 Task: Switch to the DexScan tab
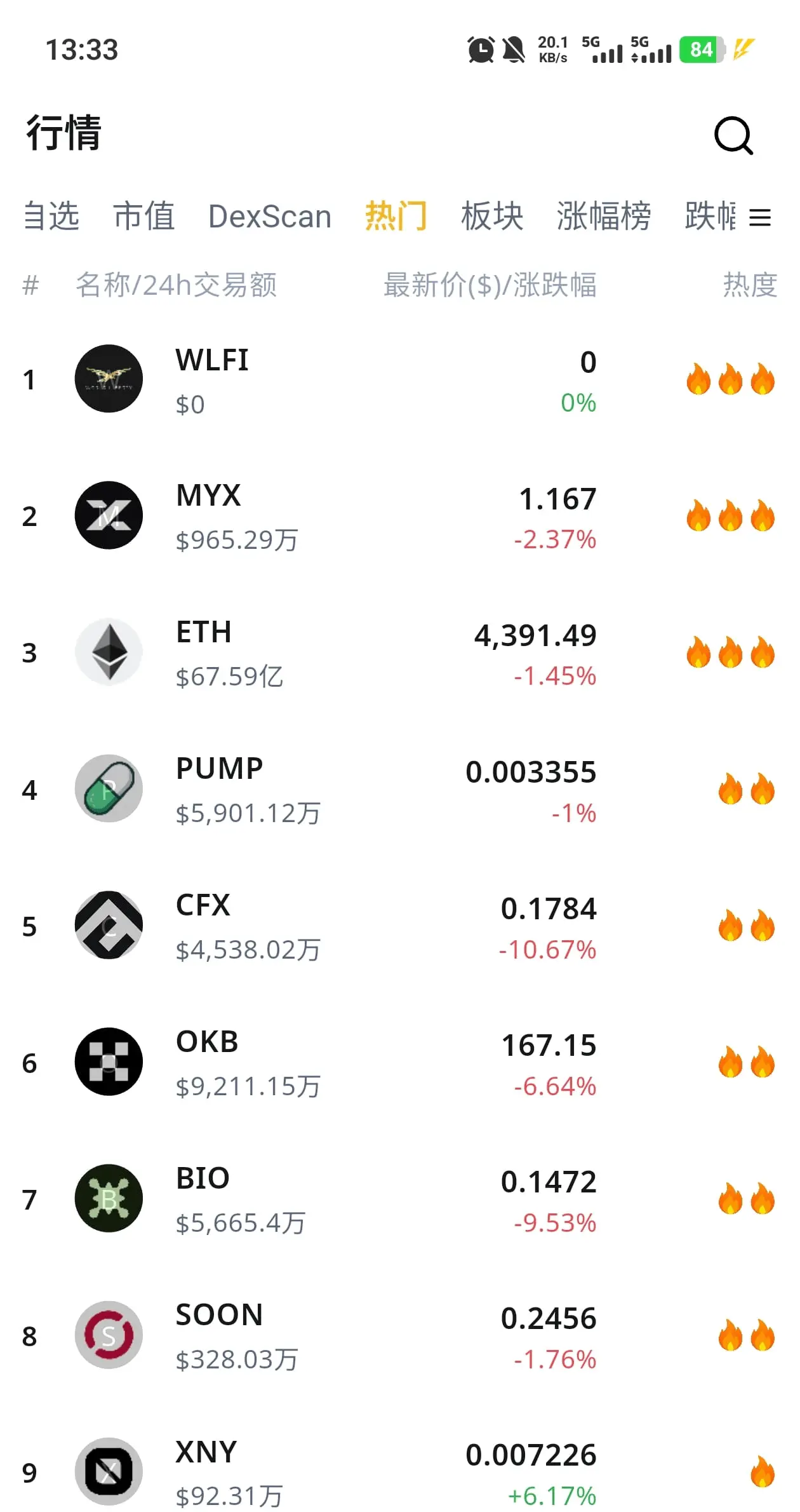coord(270,217)
